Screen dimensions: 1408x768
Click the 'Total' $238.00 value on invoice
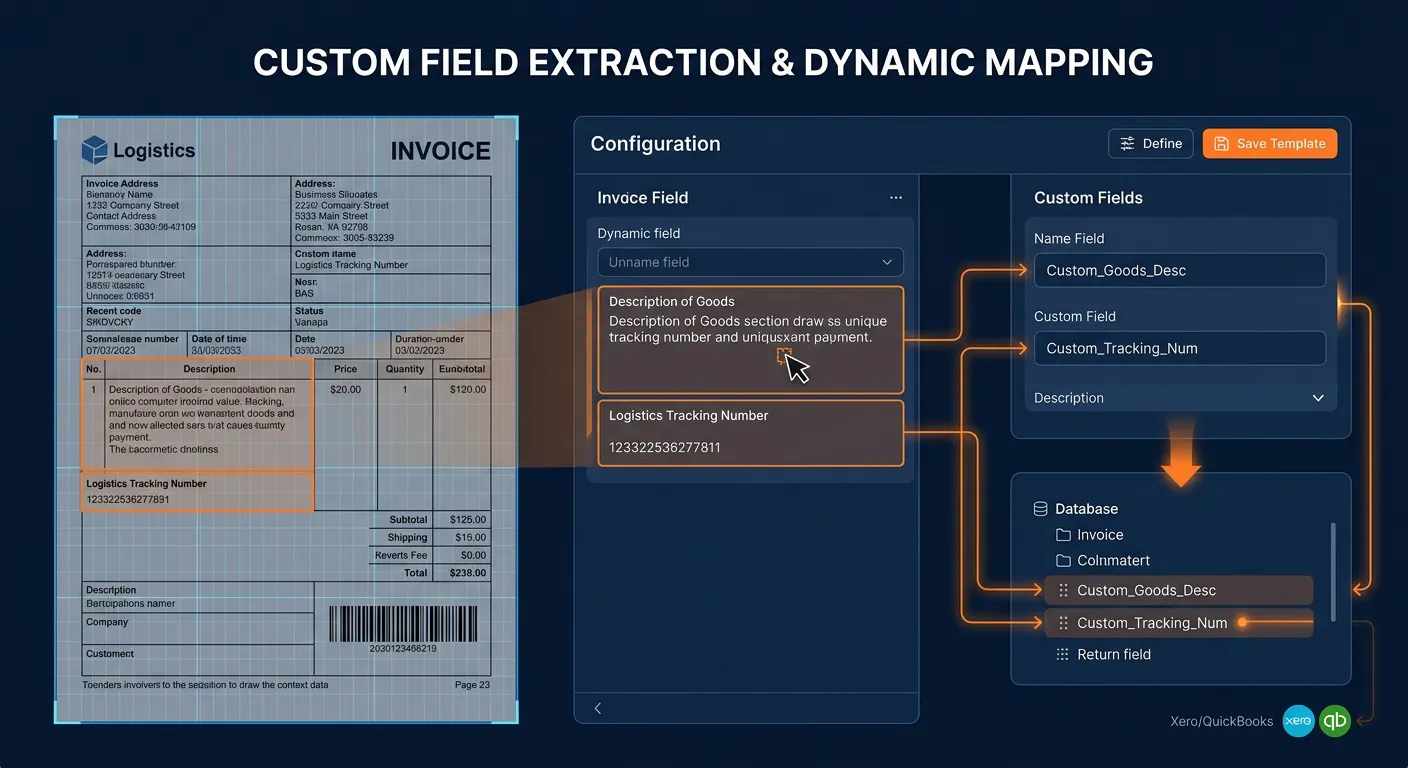coord(468,573)
